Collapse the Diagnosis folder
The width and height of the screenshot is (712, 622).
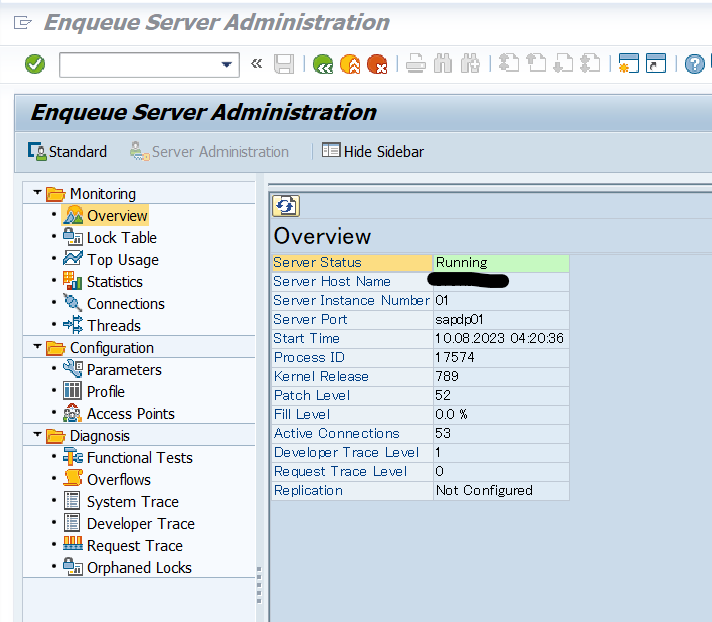pyautogui.click(x=38, y=435)
